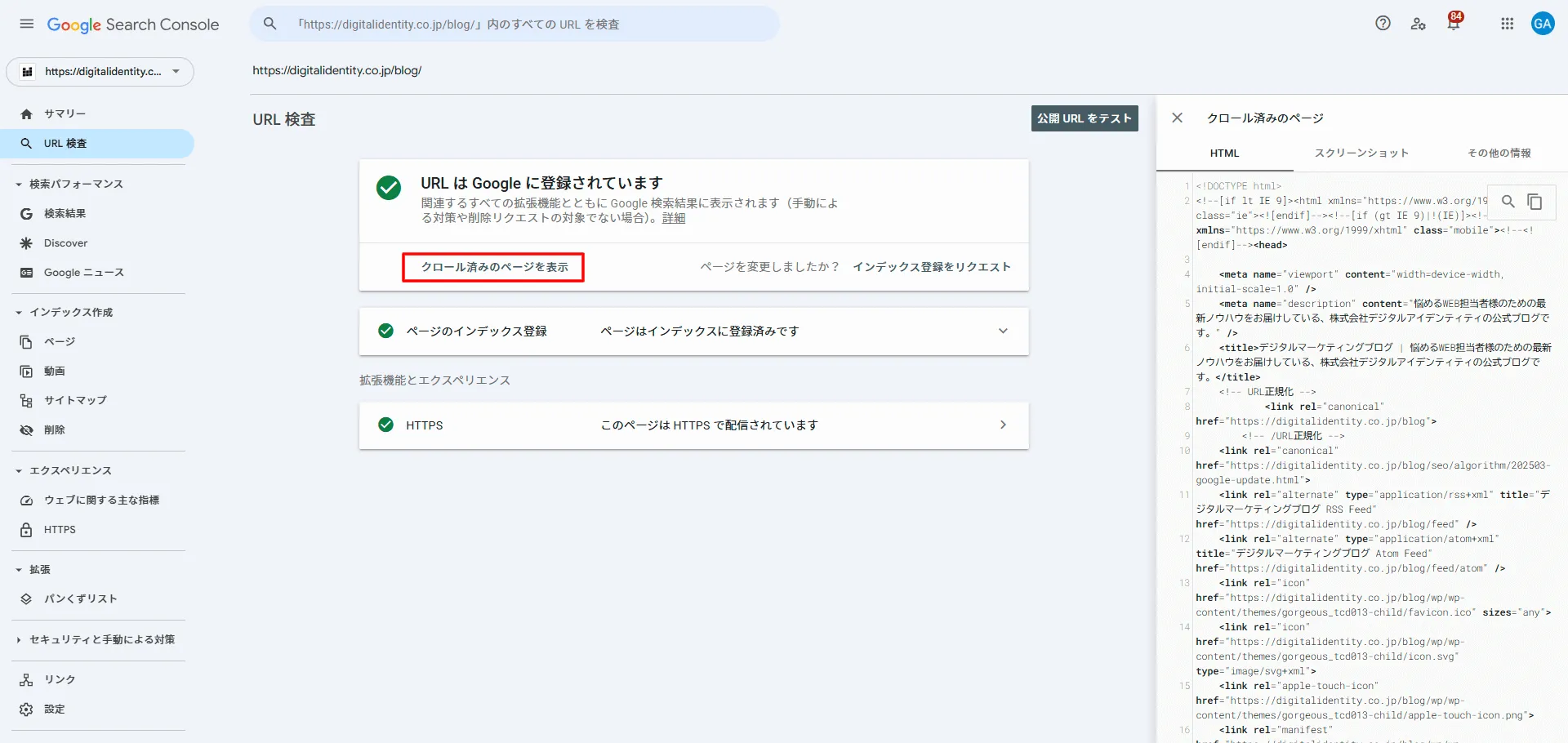Click the リンク links icon

pyautogui.click(x=27, y=679)
